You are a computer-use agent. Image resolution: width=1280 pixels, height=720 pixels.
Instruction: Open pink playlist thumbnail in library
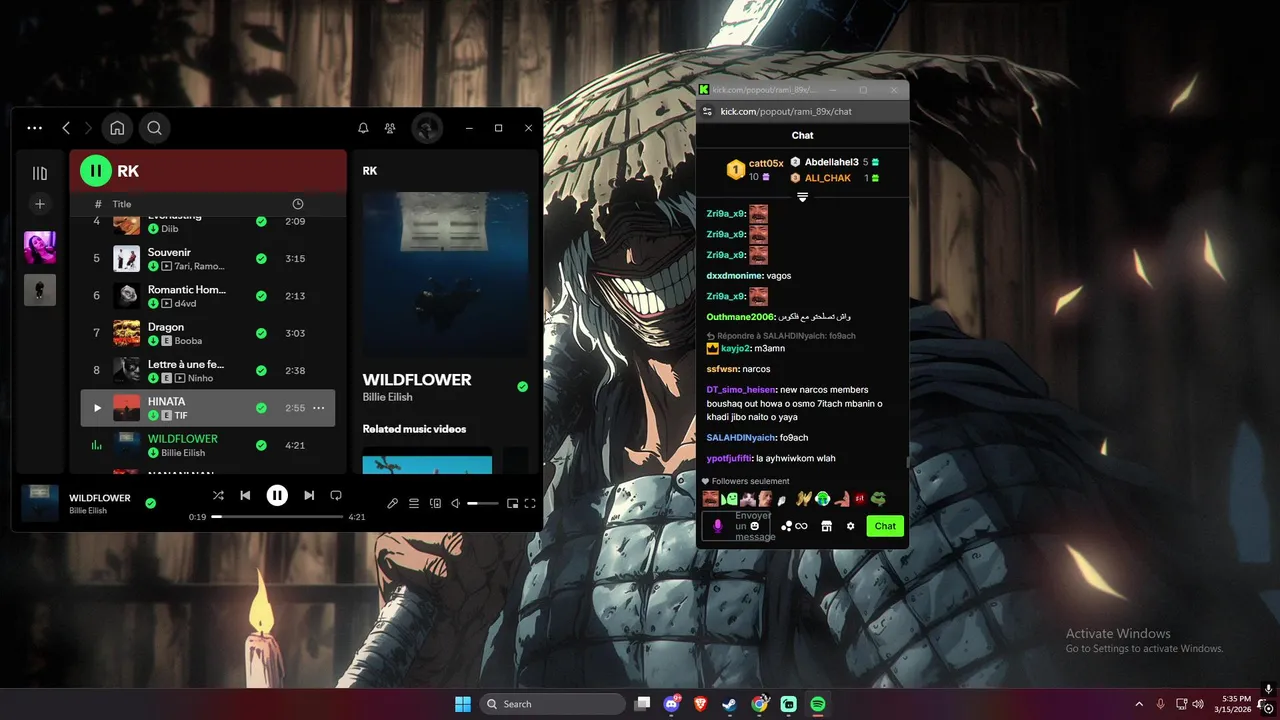40,247
